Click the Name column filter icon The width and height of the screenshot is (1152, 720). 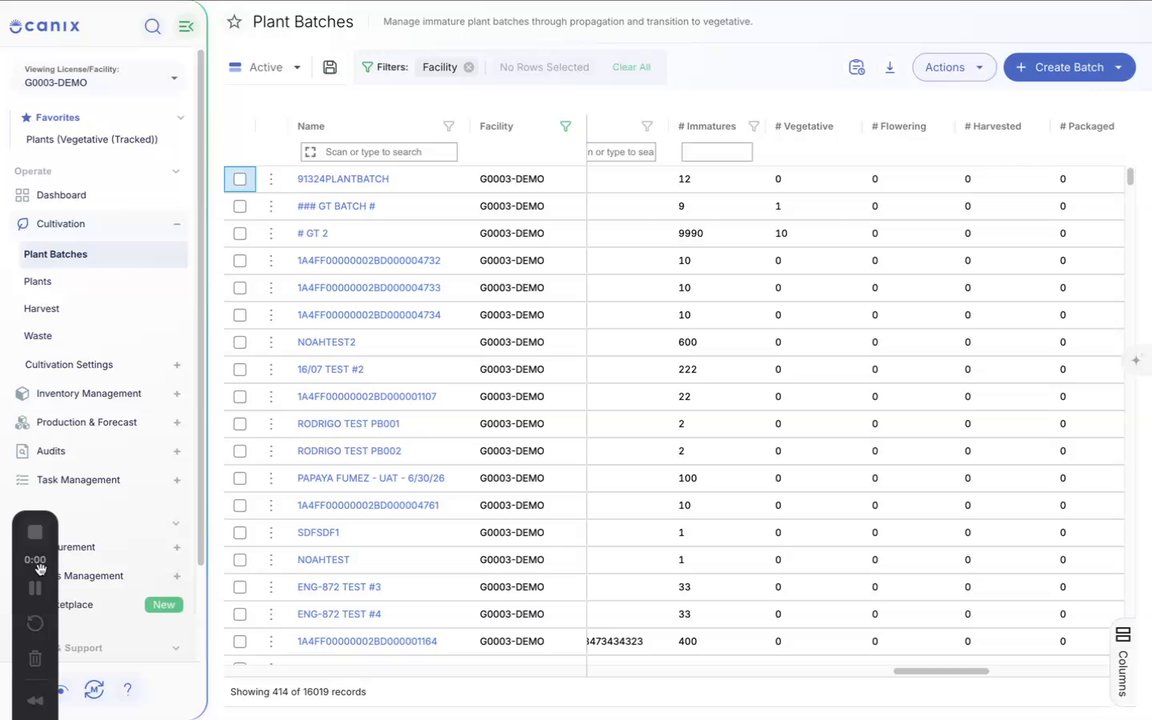pos(449,126)
